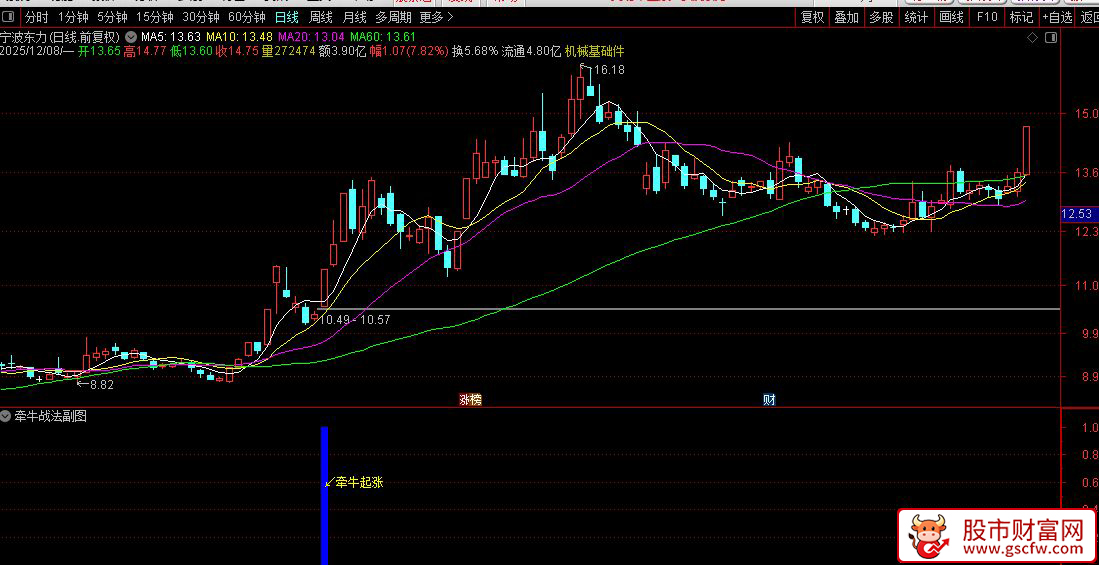Viewport: 1099px width, 565px height.
Task: Click the 牵牛起涨 yellow label
Action: coord(359,482)
